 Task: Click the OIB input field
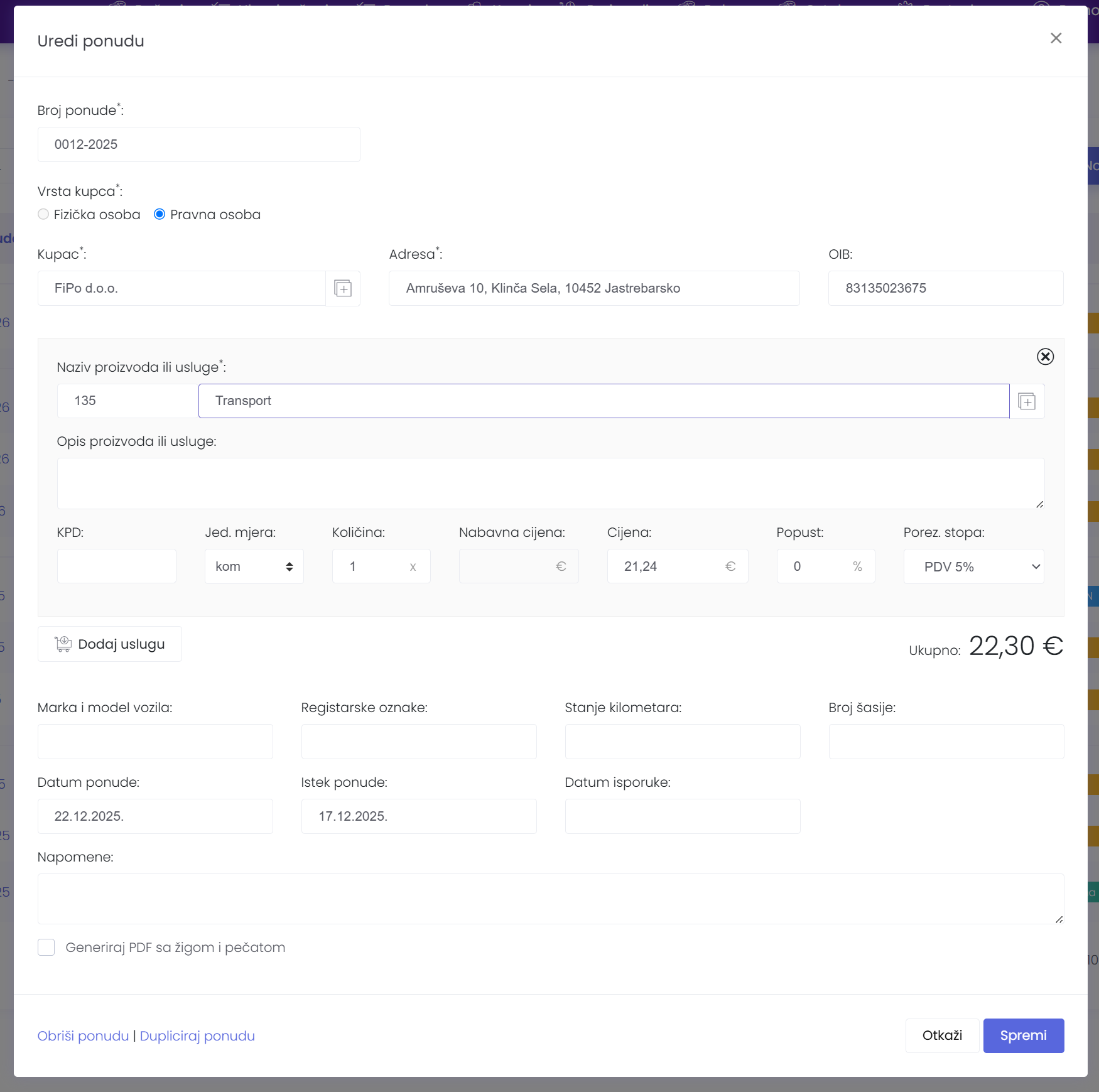(x=946, y=288)
